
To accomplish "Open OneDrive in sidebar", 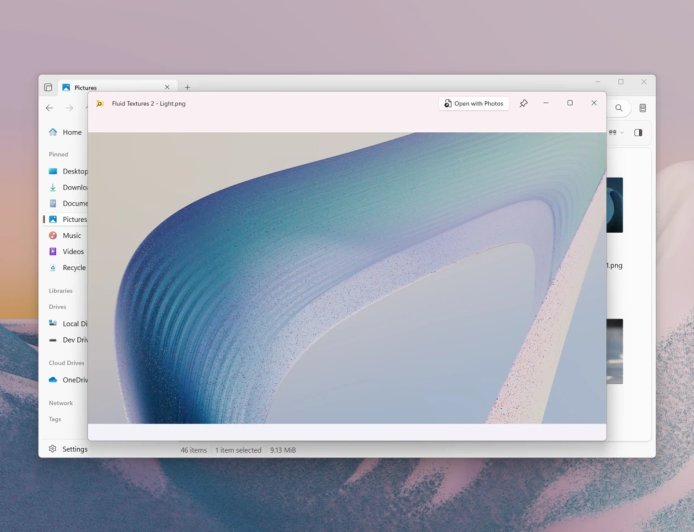I will (x=66, y=380).
